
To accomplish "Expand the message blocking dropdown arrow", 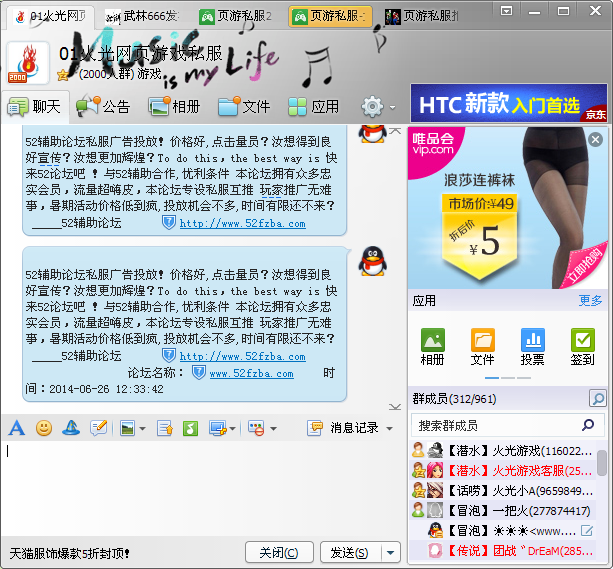I will [274, 429].
